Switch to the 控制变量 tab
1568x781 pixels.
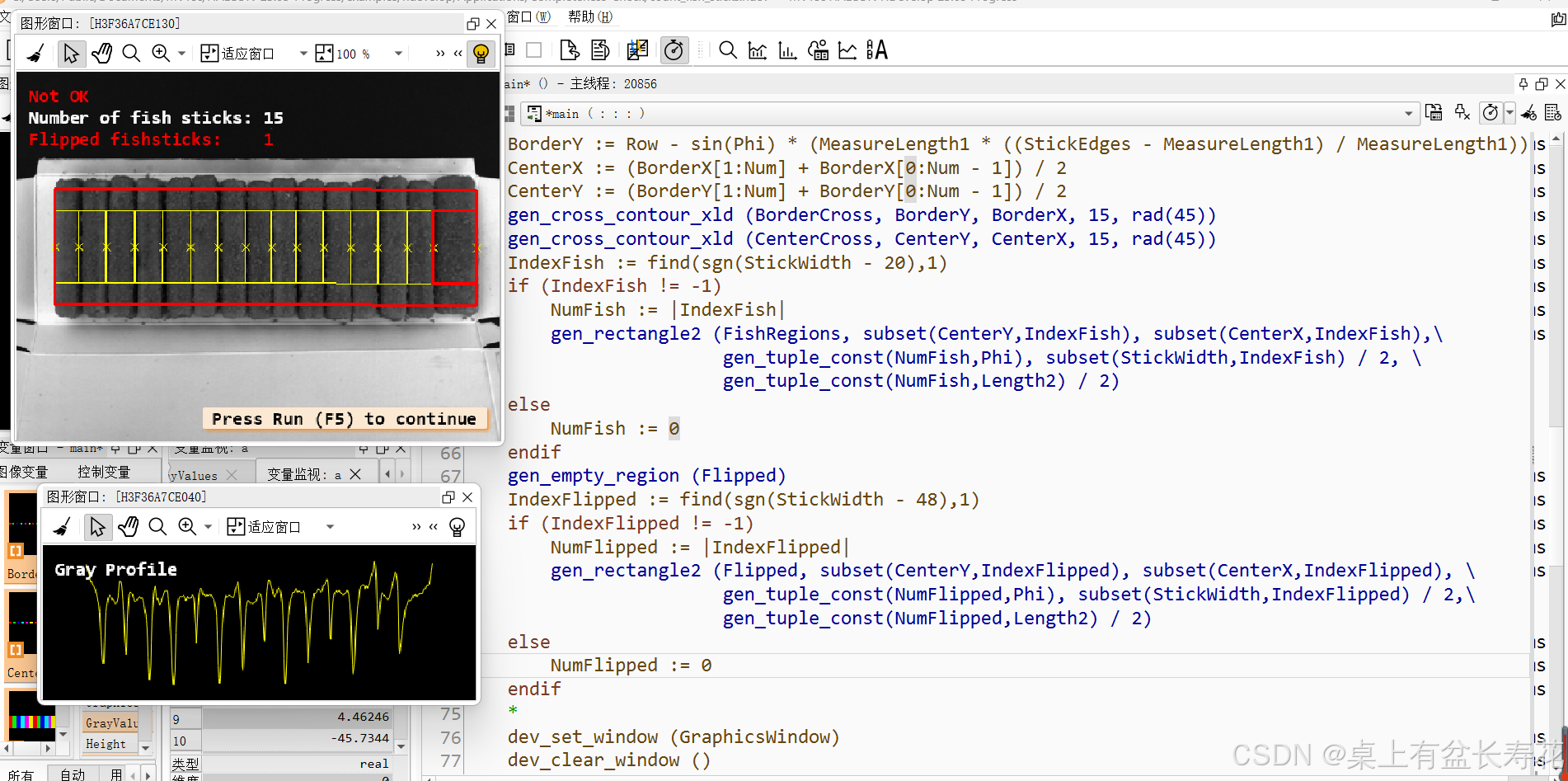coord(104,472)
